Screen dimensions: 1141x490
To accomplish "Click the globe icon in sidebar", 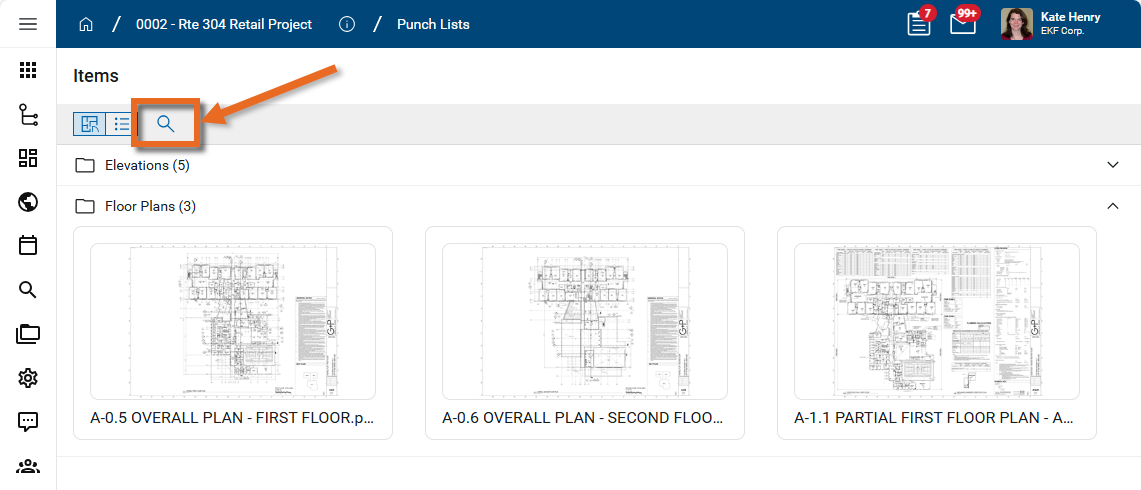I will tap(28, 202).
